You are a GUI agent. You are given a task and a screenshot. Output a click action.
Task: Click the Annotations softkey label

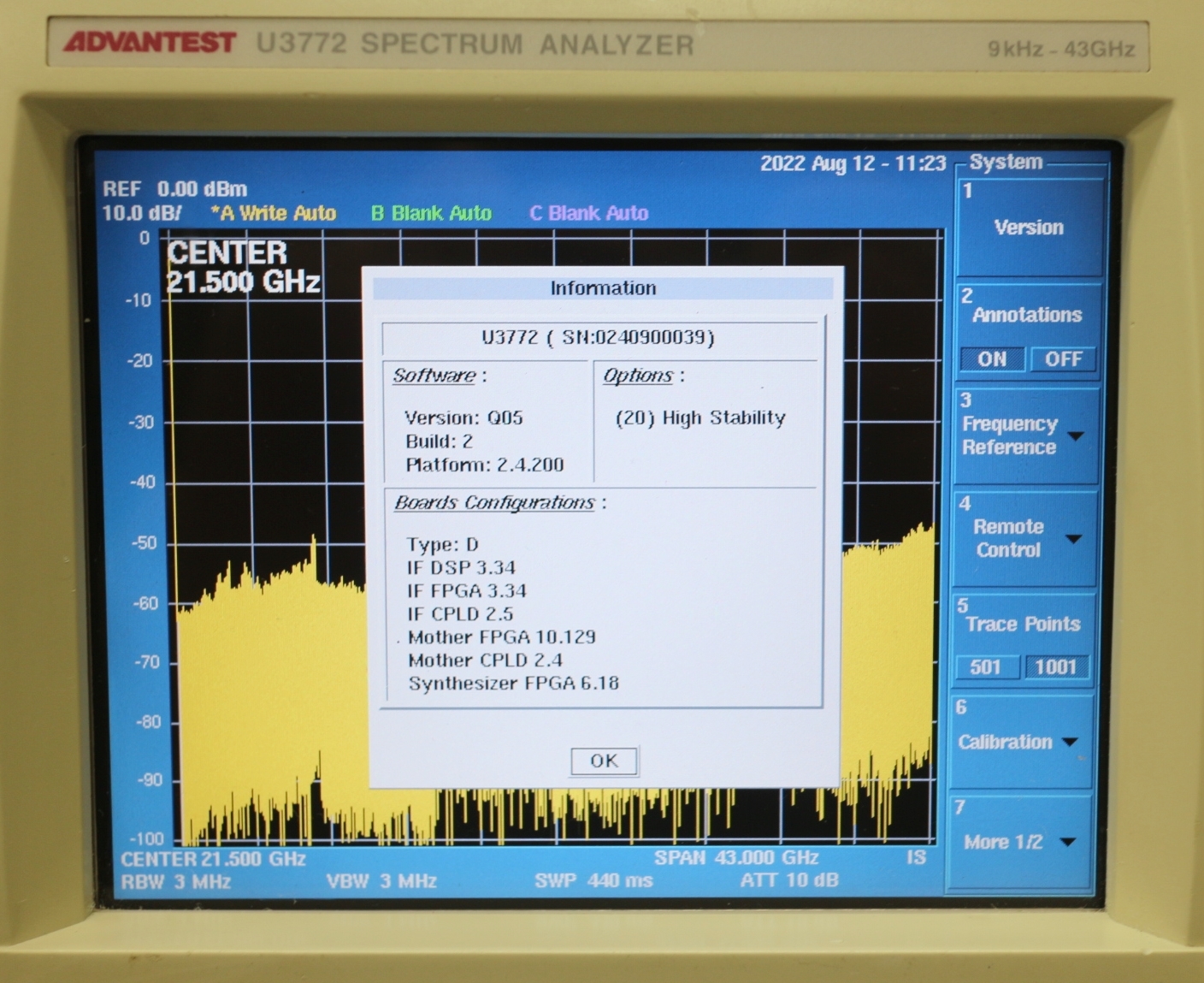point(1027,315)
